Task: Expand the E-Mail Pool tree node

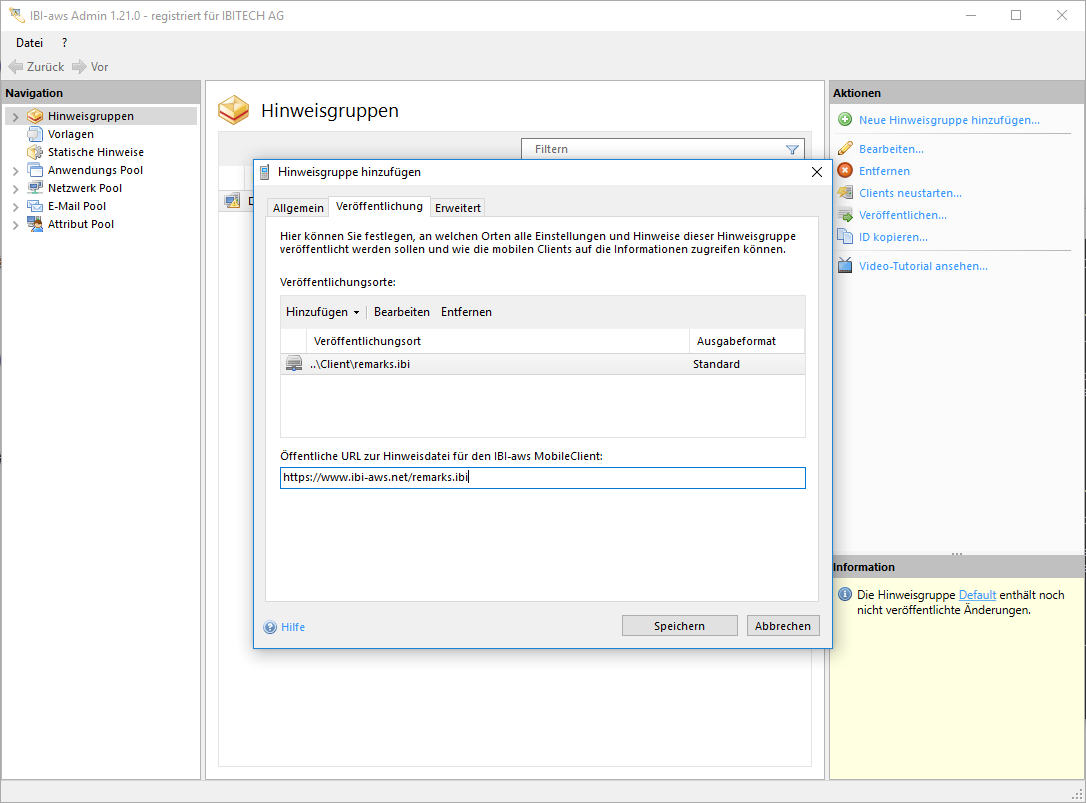Action: tap(15, 207)
